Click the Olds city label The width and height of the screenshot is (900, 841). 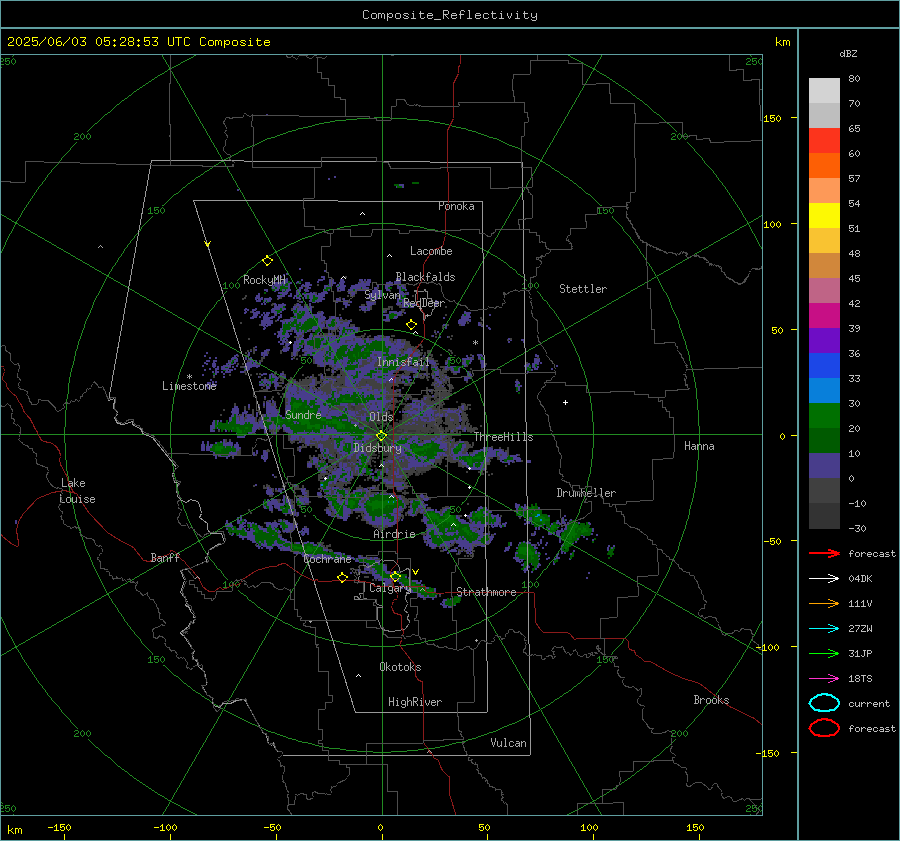(381, 417)
